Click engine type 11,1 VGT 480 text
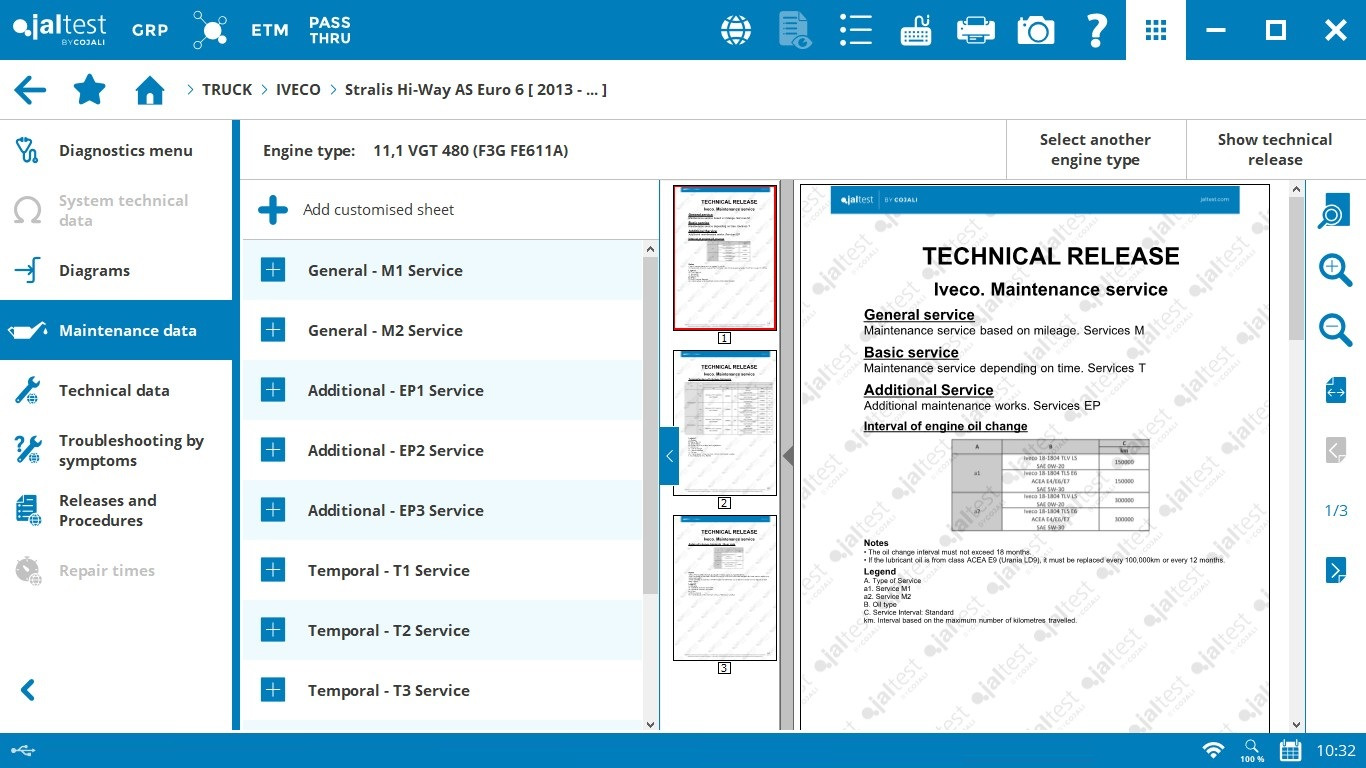 (x=470, y=151)
